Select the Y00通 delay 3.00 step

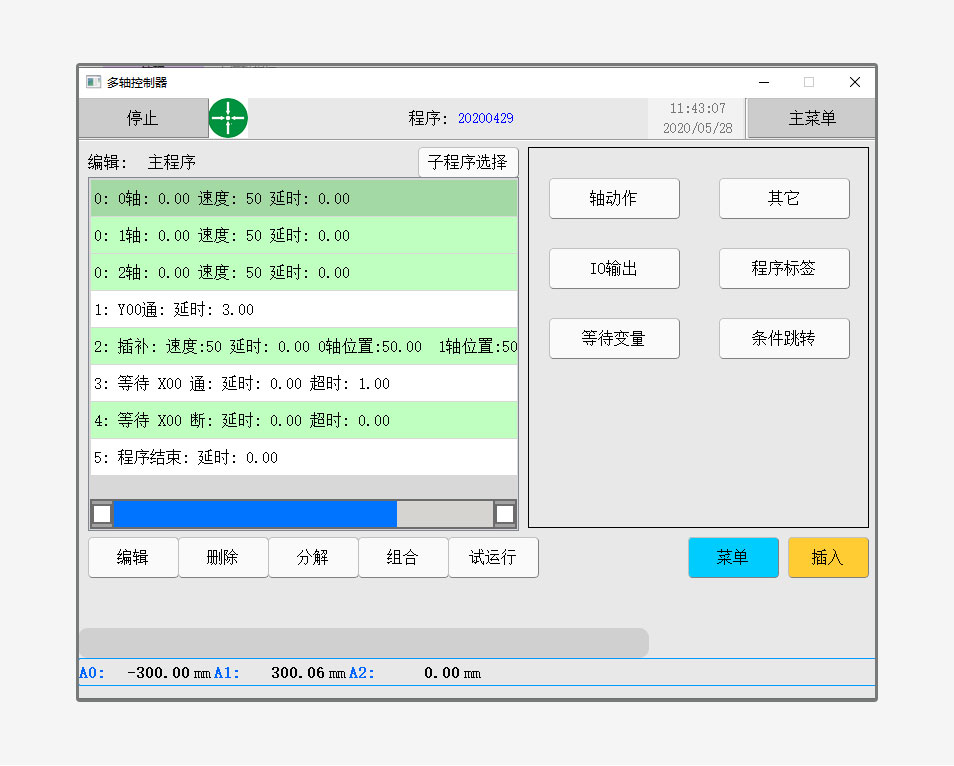[304, 309]
